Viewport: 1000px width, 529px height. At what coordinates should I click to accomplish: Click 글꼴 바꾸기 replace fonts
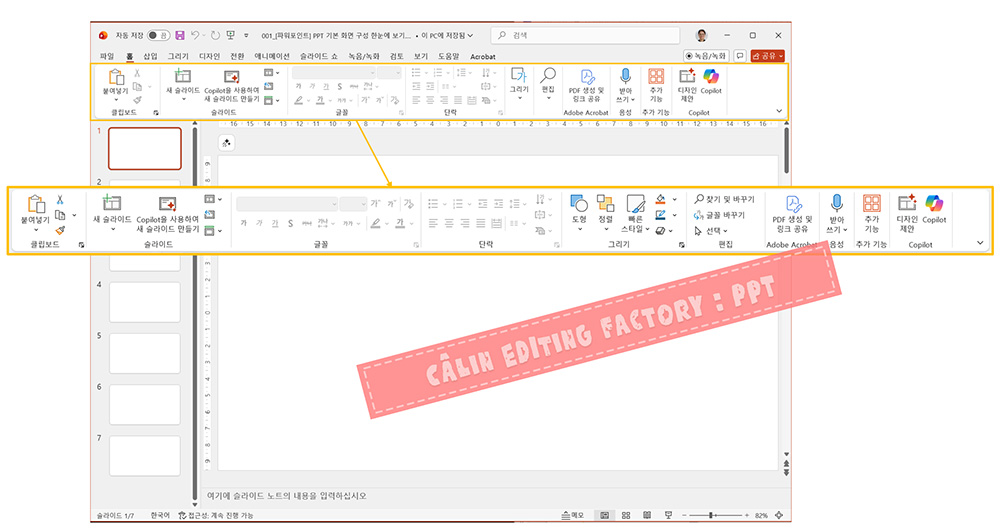tap(719, 215)
